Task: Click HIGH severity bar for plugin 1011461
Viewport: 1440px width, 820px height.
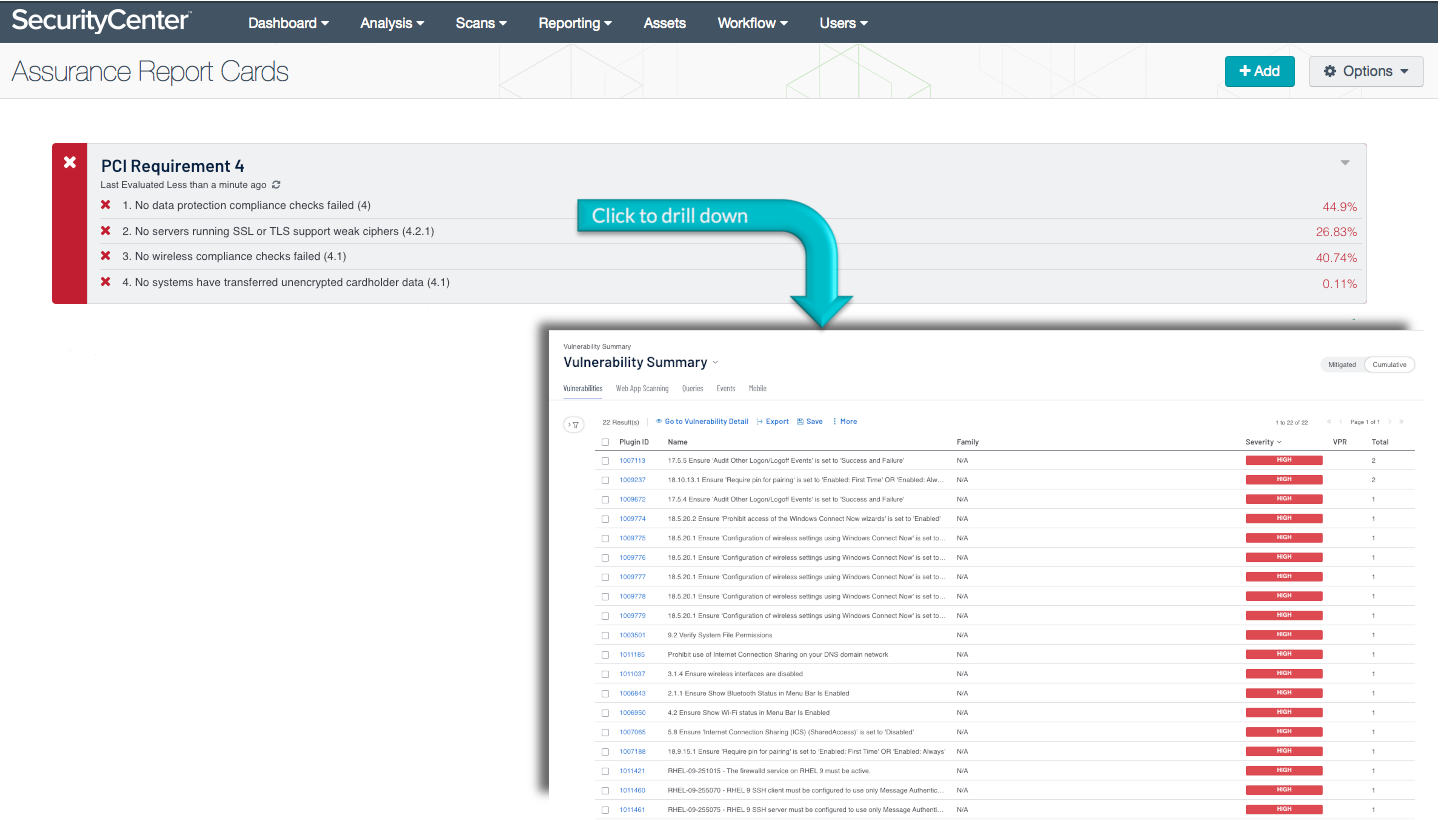Action: coord(1284,809)
